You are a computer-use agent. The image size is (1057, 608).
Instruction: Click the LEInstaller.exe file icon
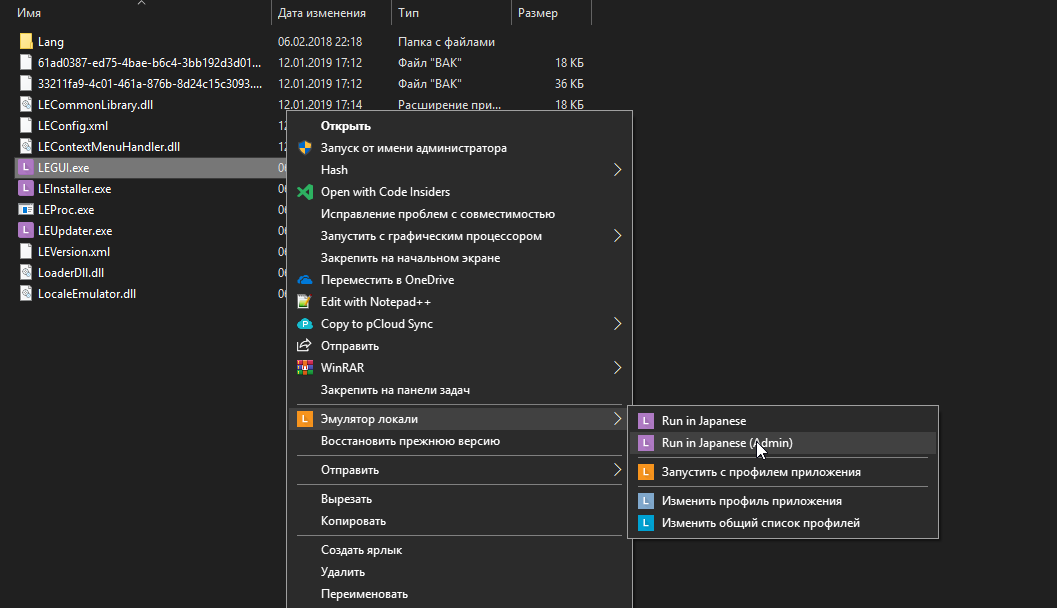click(x=26, y=188)
